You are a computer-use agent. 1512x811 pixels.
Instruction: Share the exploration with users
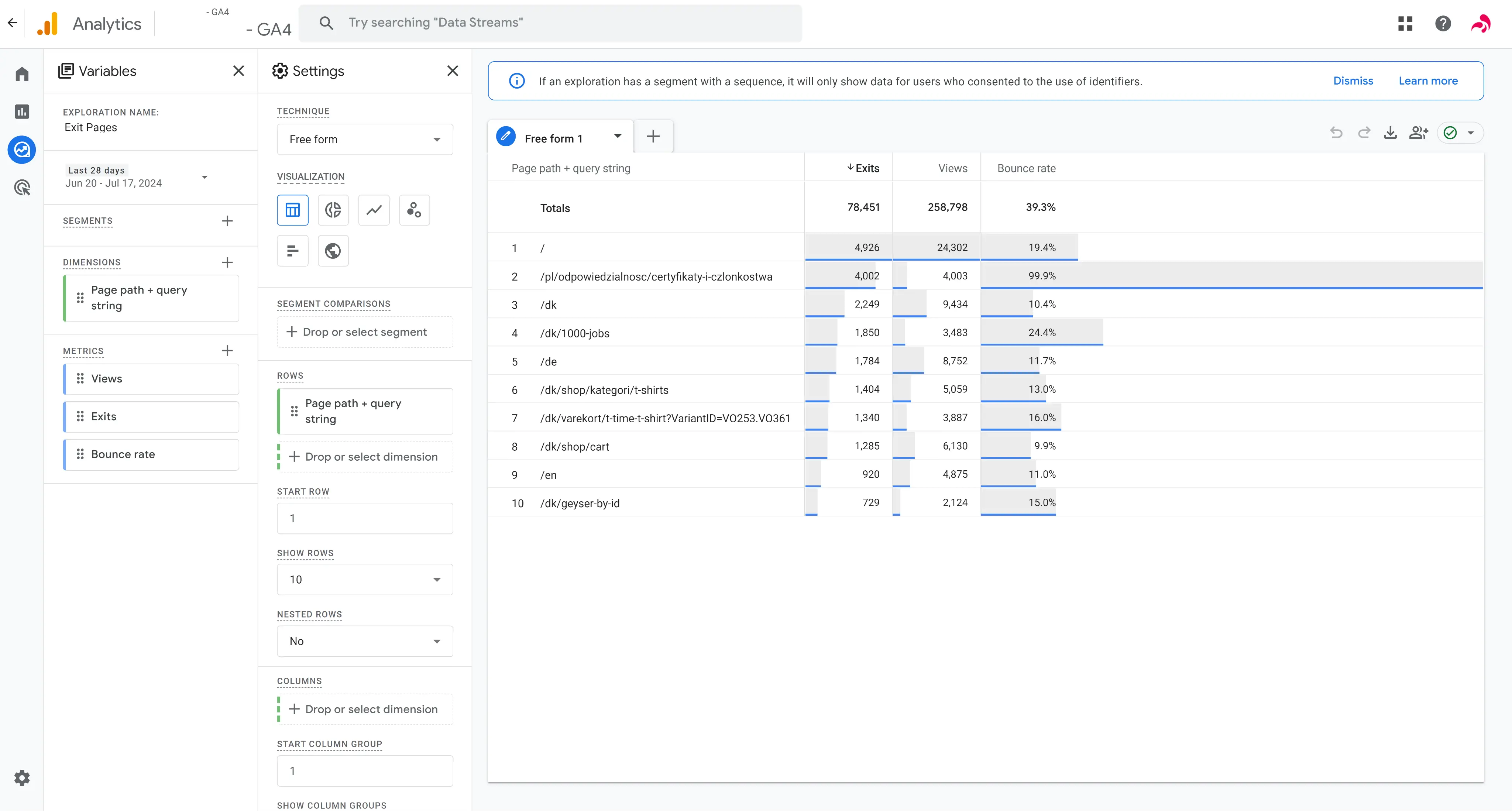point(1419,133)
